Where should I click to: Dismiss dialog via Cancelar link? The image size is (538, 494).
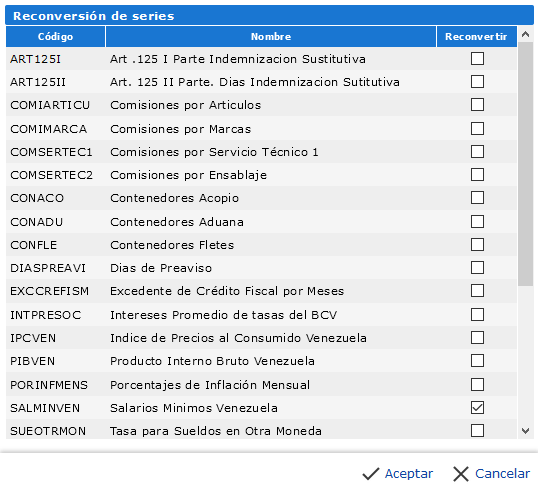[502, 474]
